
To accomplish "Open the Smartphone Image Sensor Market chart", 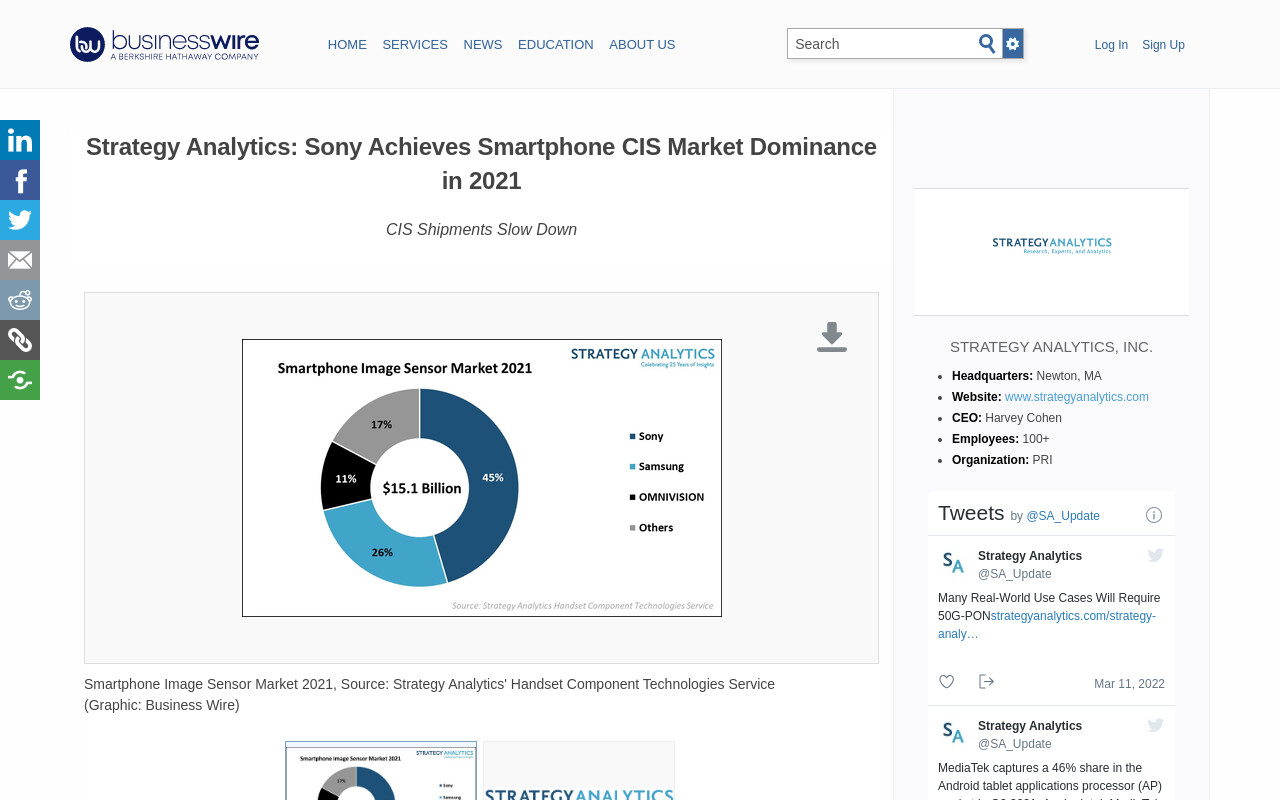I will coord(482,478).
